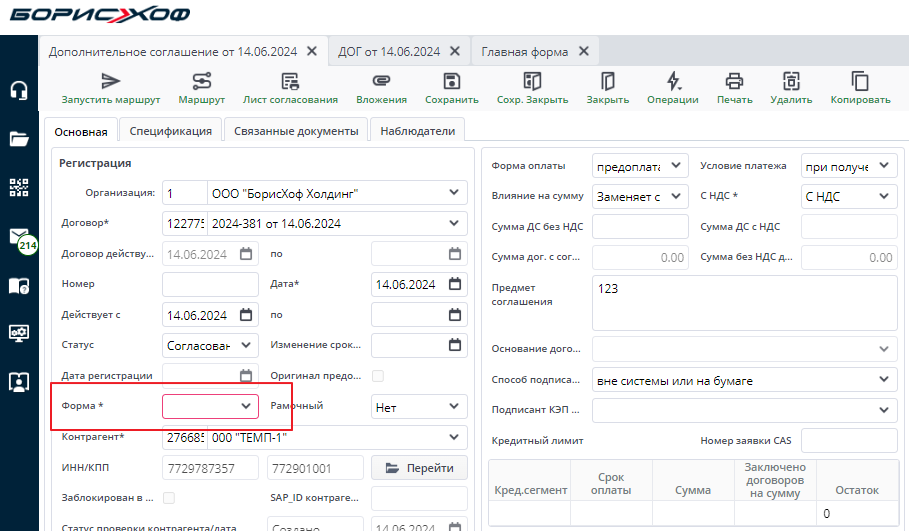Open the mail icon with 214 badge
This screenshot has height=531, width=909.
tap(19, 238)
